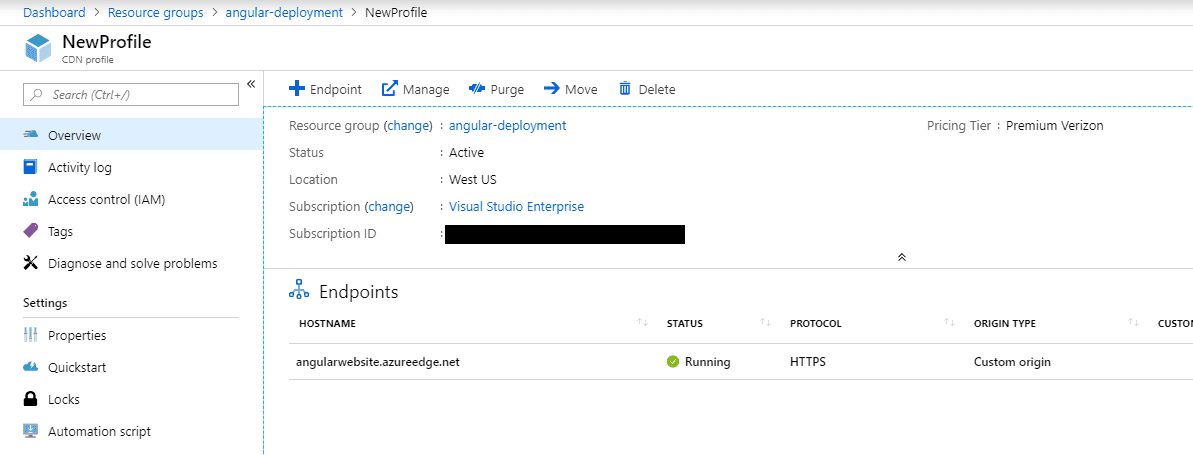Click the Running status text

click(708, 362)
